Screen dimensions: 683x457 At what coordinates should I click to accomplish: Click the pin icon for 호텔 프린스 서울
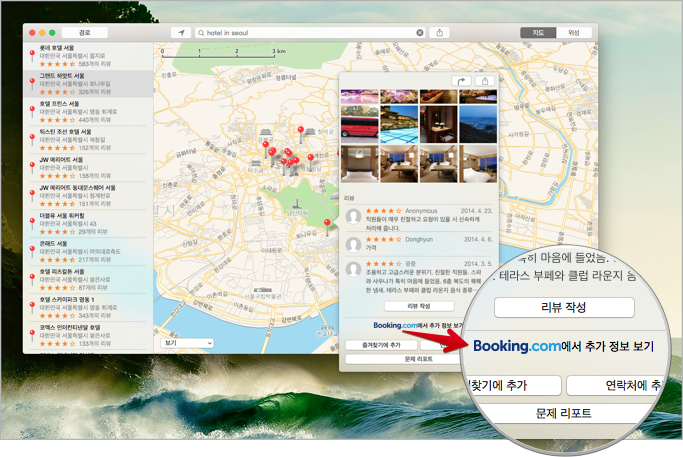32,111
